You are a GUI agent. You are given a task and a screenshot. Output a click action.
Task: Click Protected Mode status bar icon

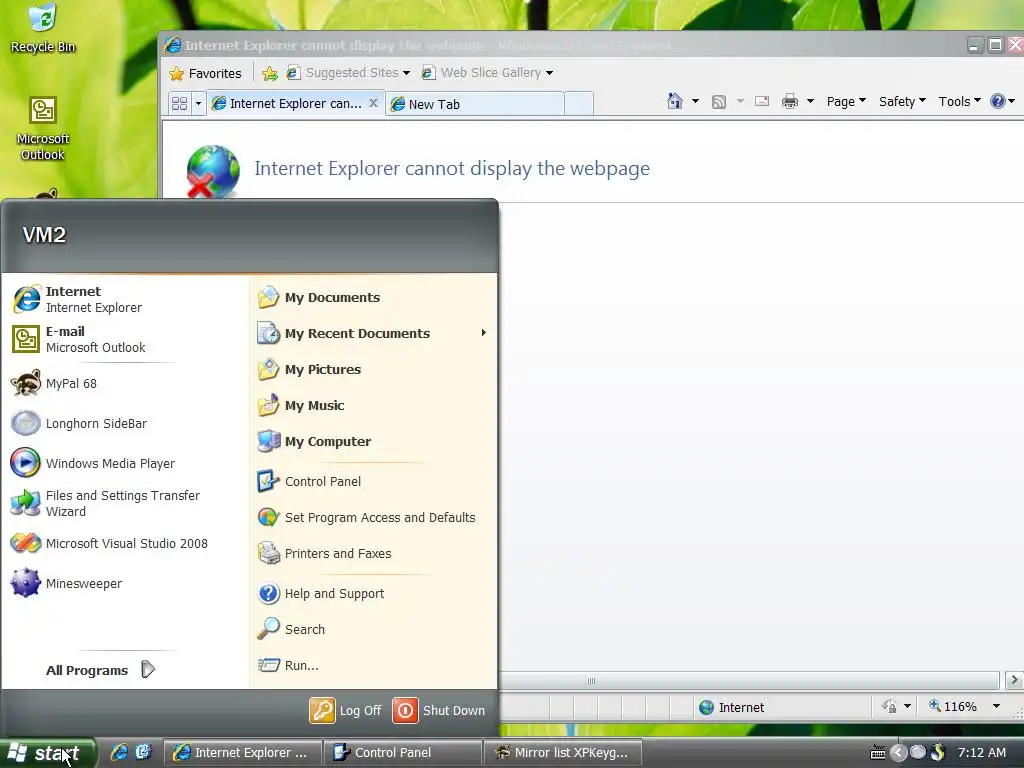[889, 706]
